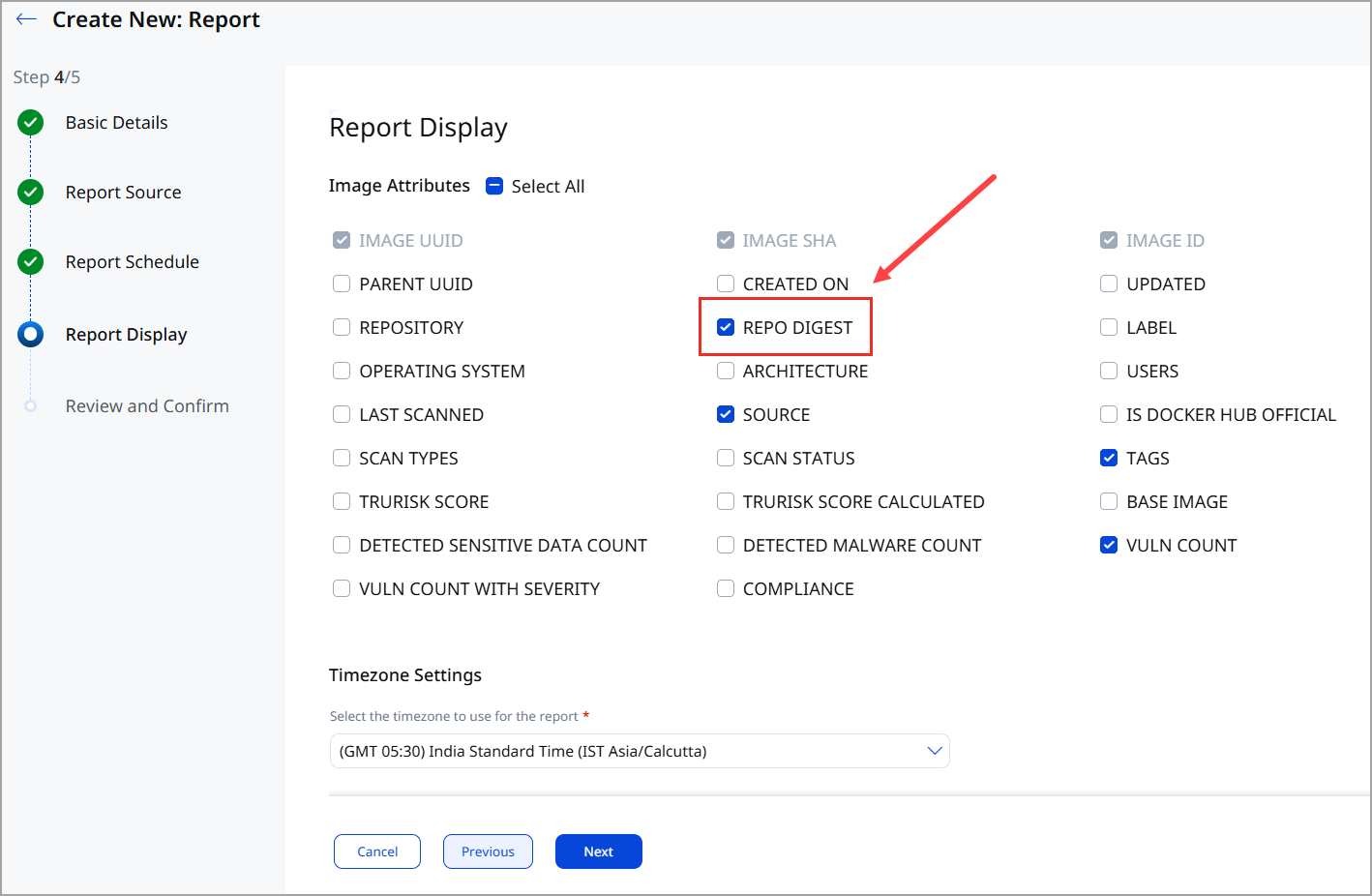Go to Basic Details step

tap(117, 123)
